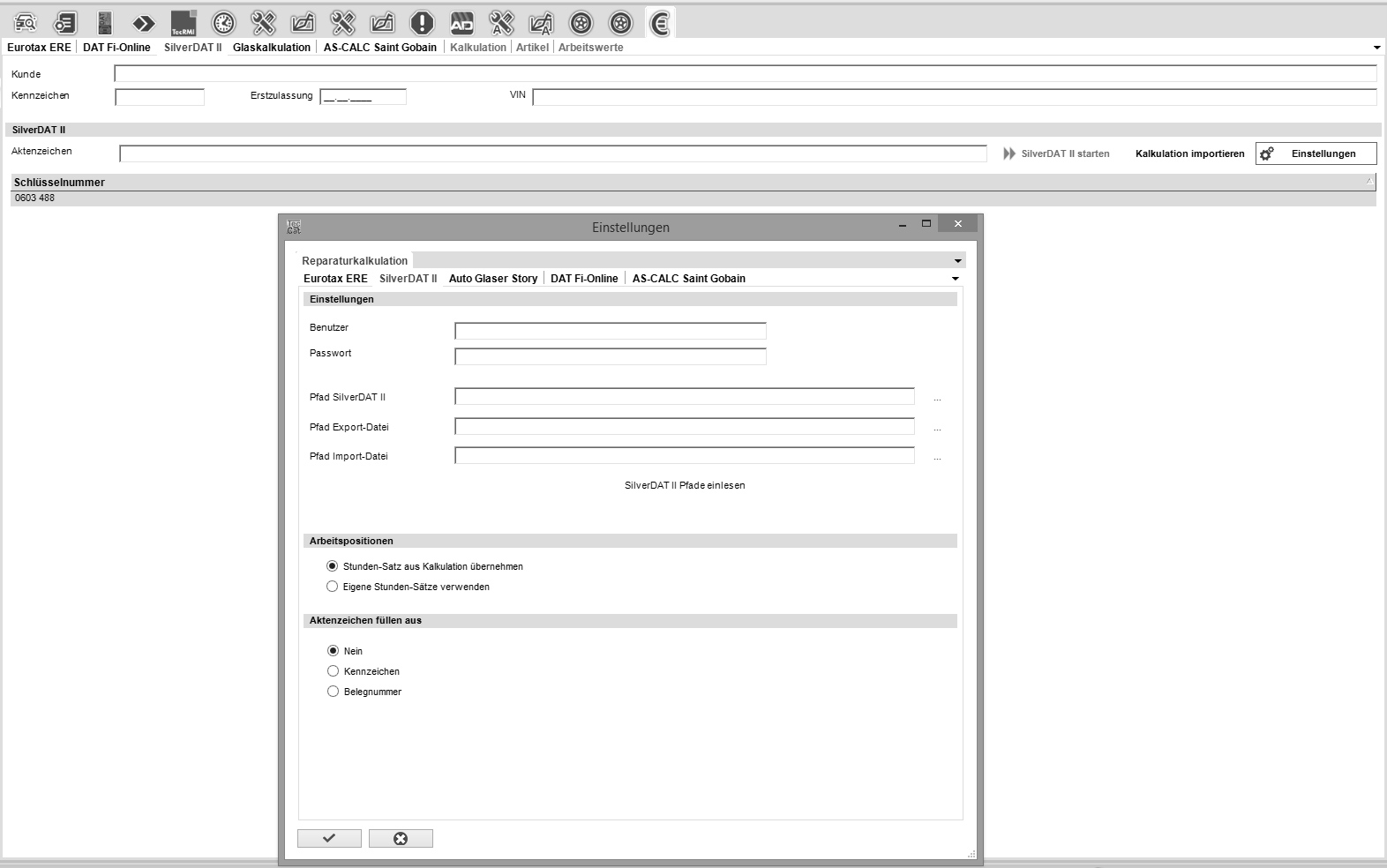Open the car search icon in toolbar
Image resolution: width=1387 pixels, height=868 pixels.
pyautogui.click(x=25, y=23)
